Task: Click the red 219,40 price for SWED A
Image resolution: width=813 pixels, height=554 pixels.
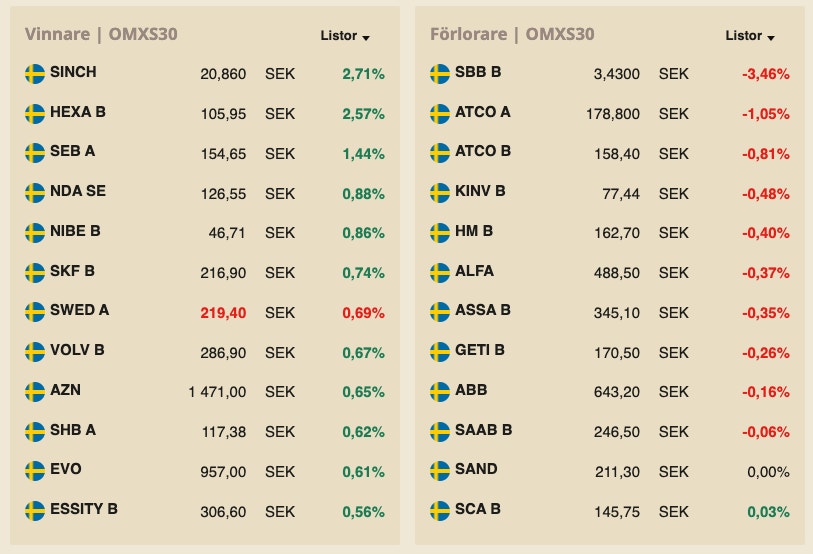Action: (222, 312)
